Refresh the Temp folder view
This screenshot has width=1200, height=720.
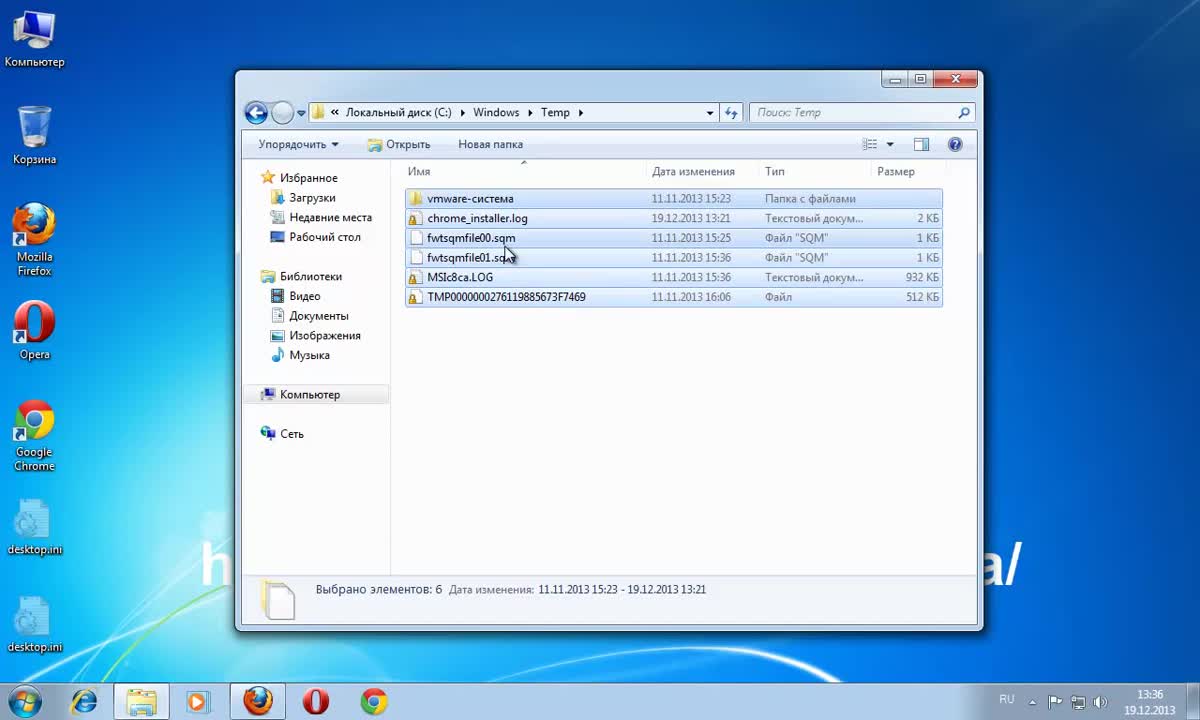[731, 113]
